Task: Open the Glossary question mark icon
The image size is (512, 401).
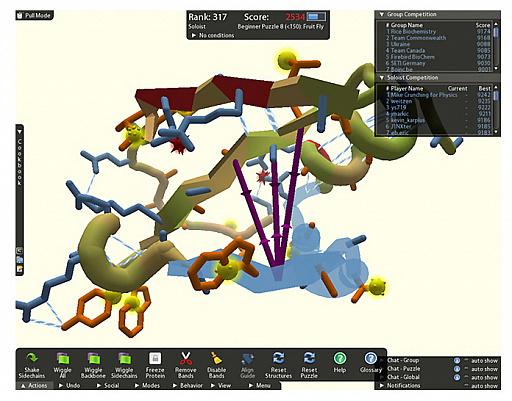Action: click(371, 358)
